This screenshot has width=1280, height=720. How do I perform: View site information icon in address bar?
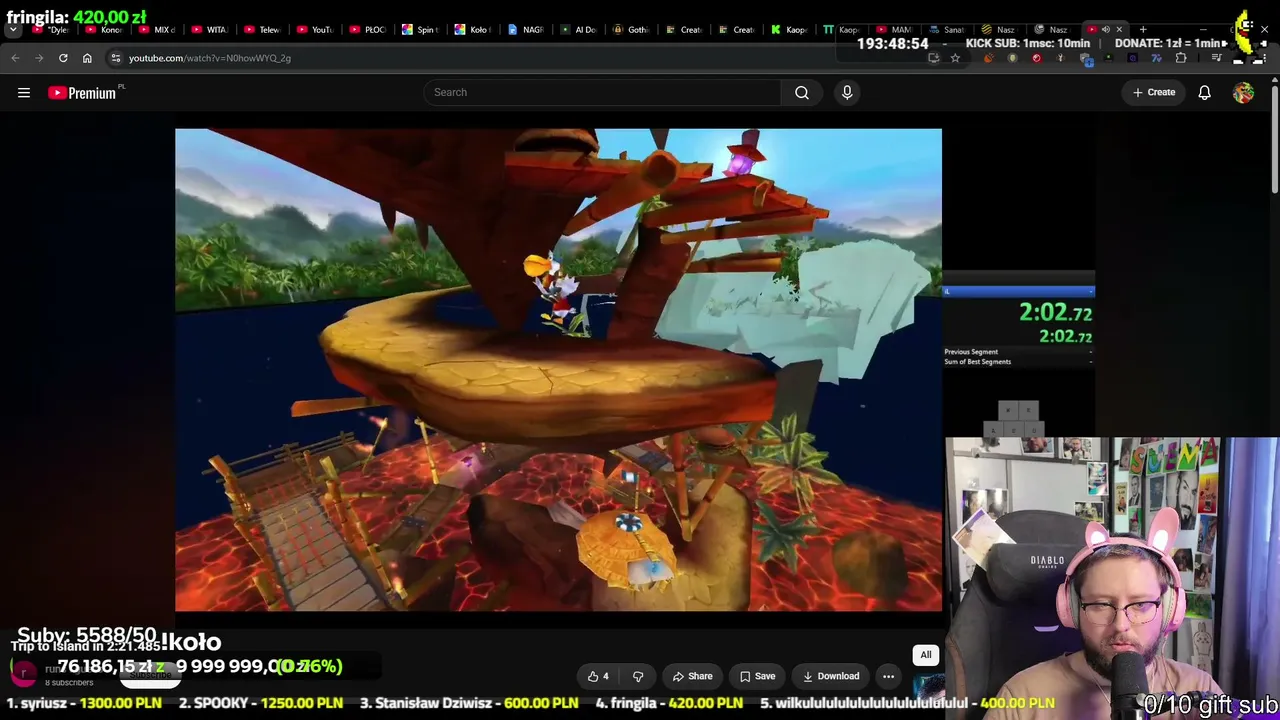(x=115, y=58)
